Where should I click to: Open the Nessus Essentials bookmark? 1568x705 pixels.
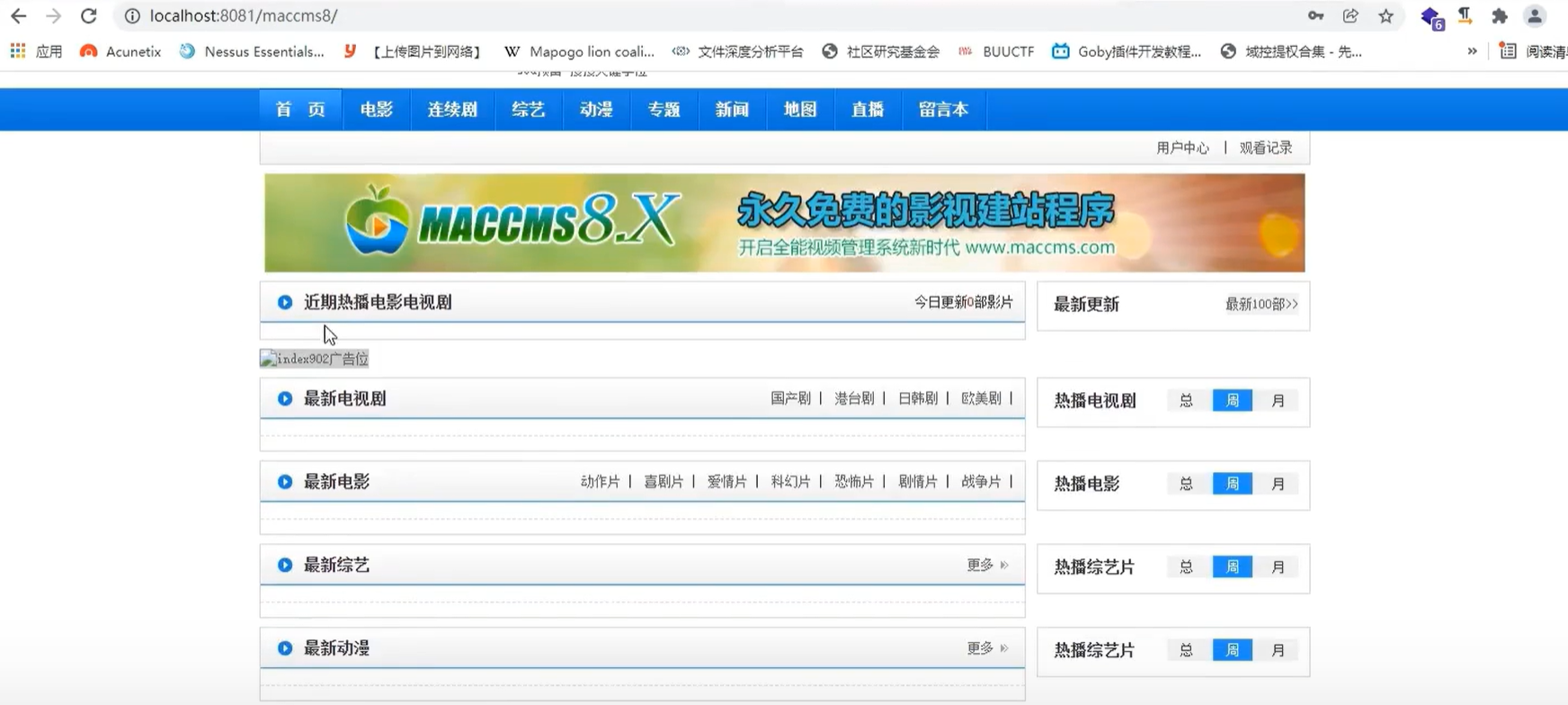coord(252,51)
